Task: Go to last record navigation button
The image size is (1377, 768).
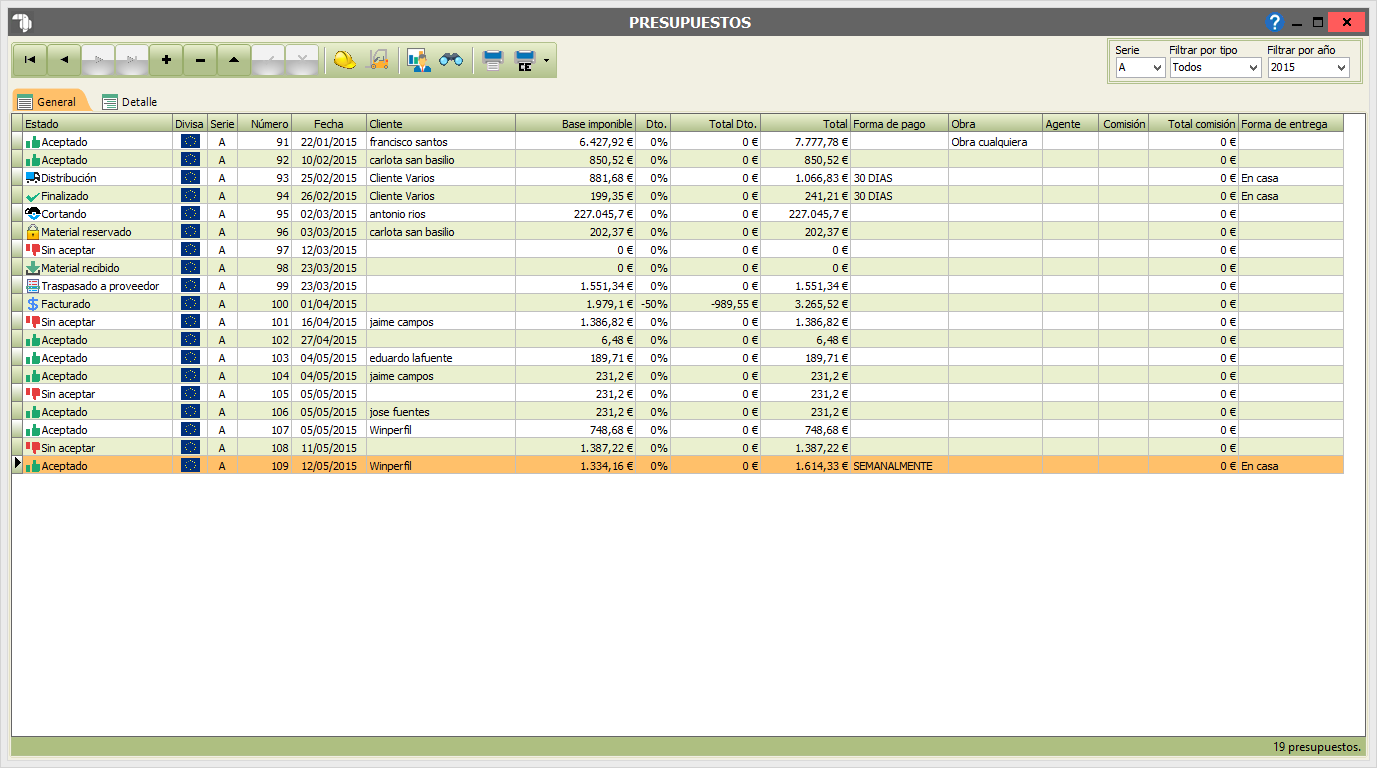Action: (132, 60)
